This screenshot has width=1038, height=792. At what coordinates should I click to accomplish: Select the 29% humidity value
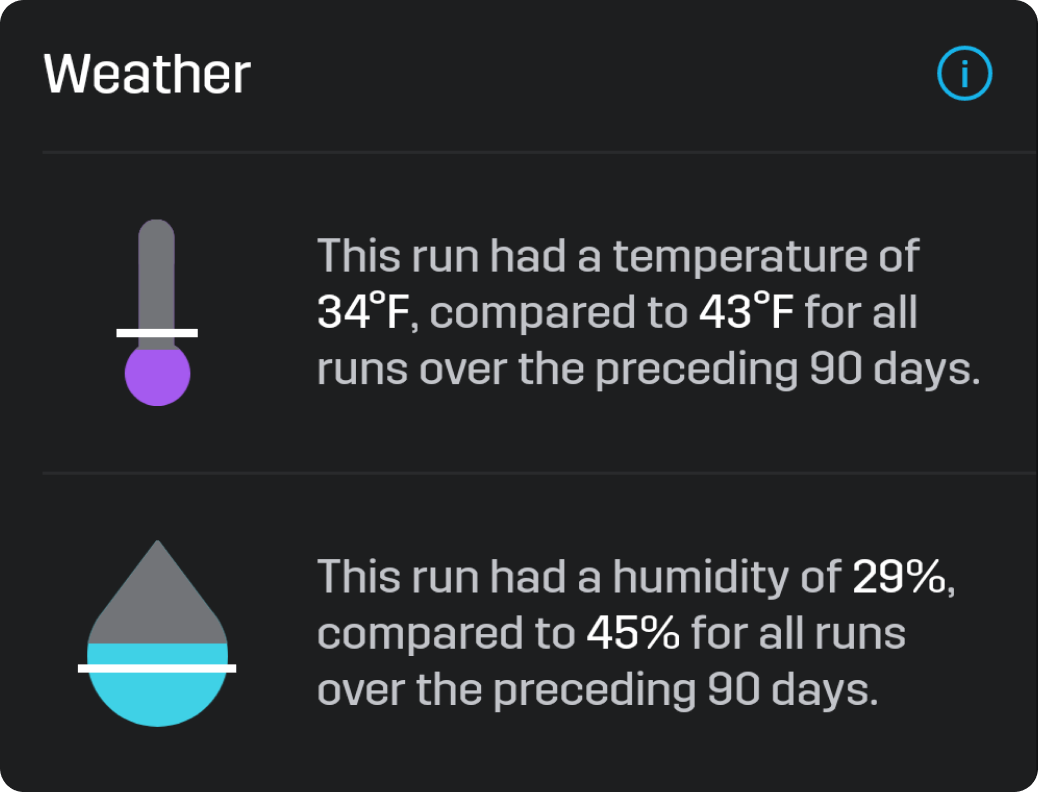tap(900, 576)
